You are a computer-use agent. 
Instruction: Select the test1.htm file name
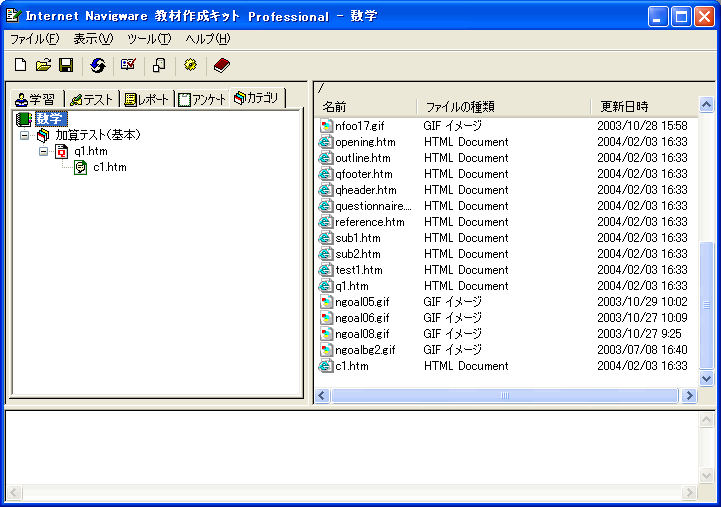click(x=359, y=270)
